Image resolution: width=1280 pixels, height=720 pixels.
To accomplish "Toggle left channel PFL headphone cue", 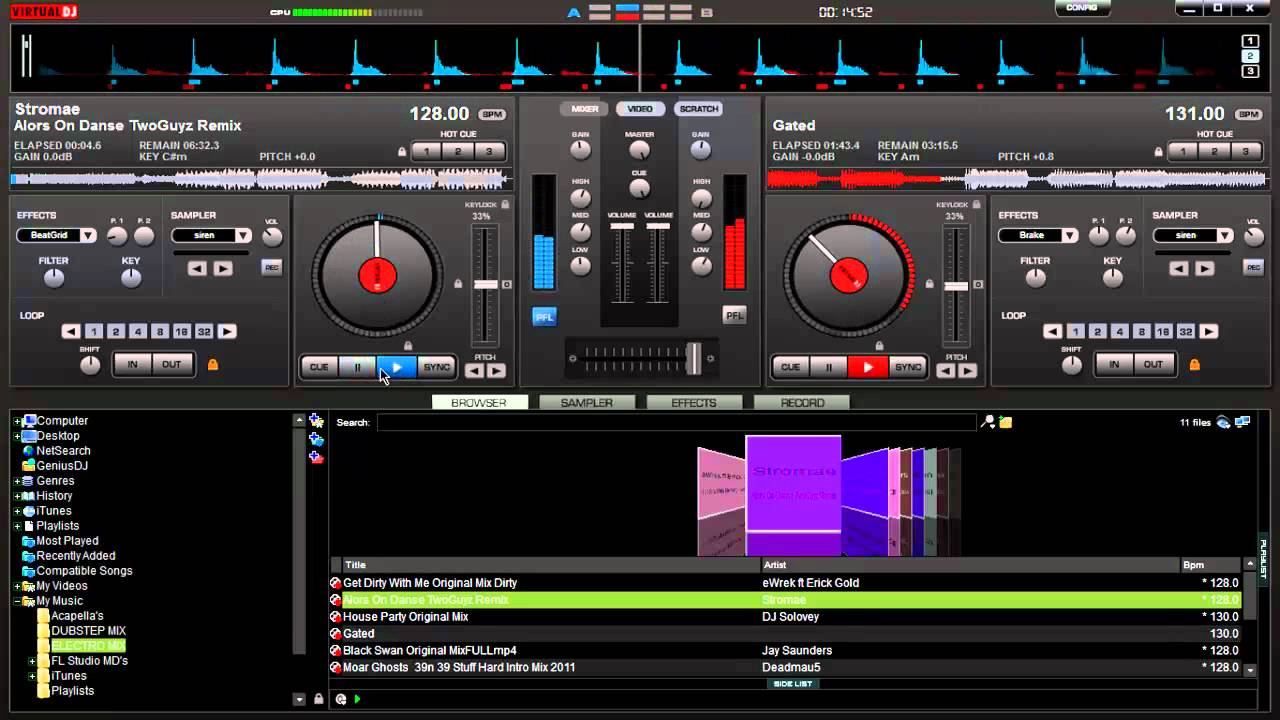I will coord(544,317).
